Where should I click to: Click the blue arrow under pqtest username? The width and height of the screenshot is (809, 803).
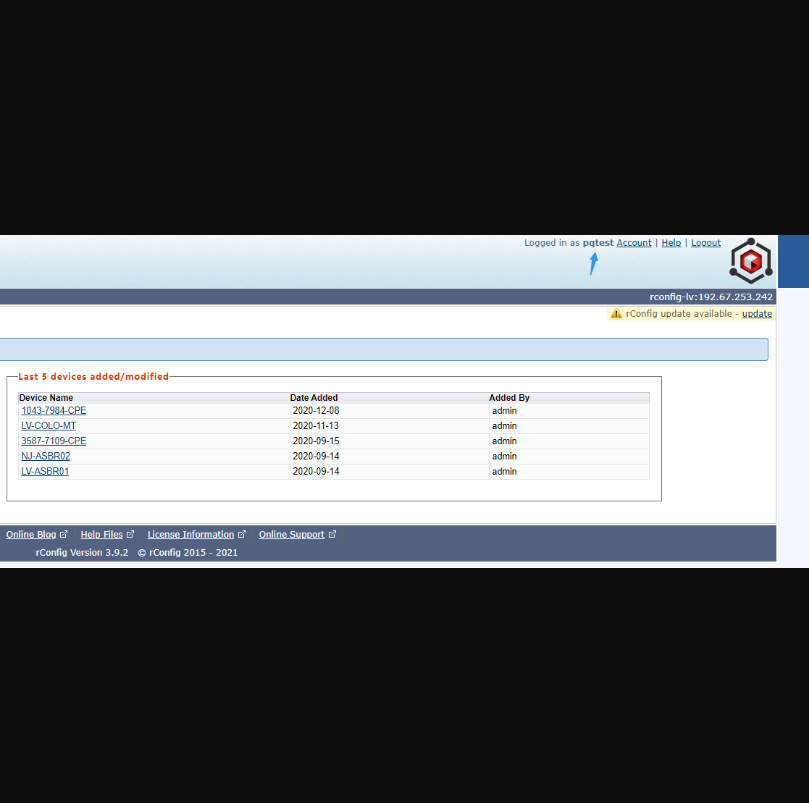point(594,263)
